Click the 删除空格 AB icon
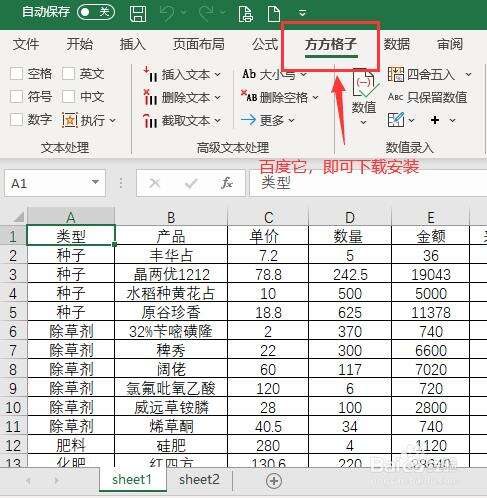Image resolution: width=487 pixels, height=498 pixels. pos(249,97)
